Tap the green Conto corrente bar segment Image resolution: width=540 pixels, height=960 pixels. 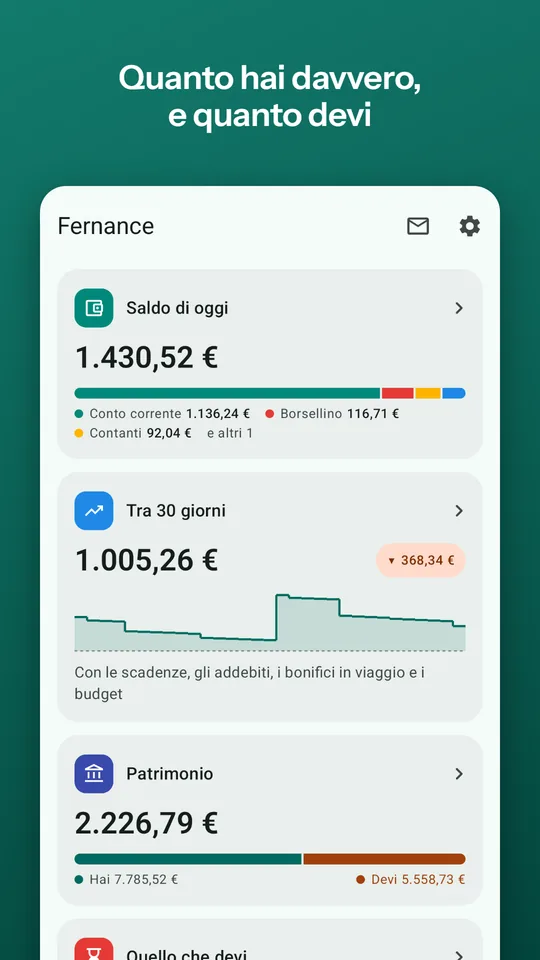coord(227,393)
